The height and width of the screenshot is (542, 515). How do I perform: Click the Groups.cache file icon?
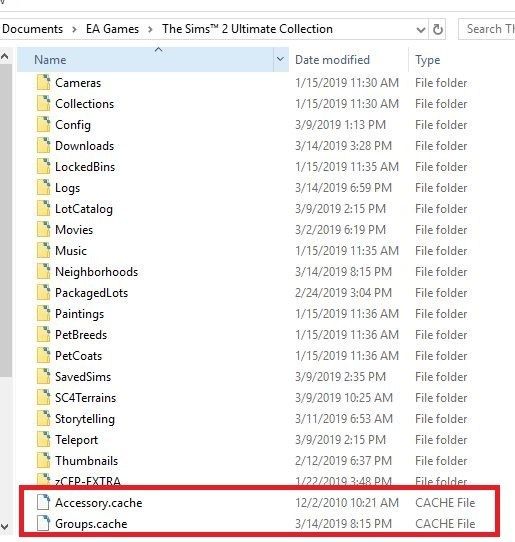[43, 523]
